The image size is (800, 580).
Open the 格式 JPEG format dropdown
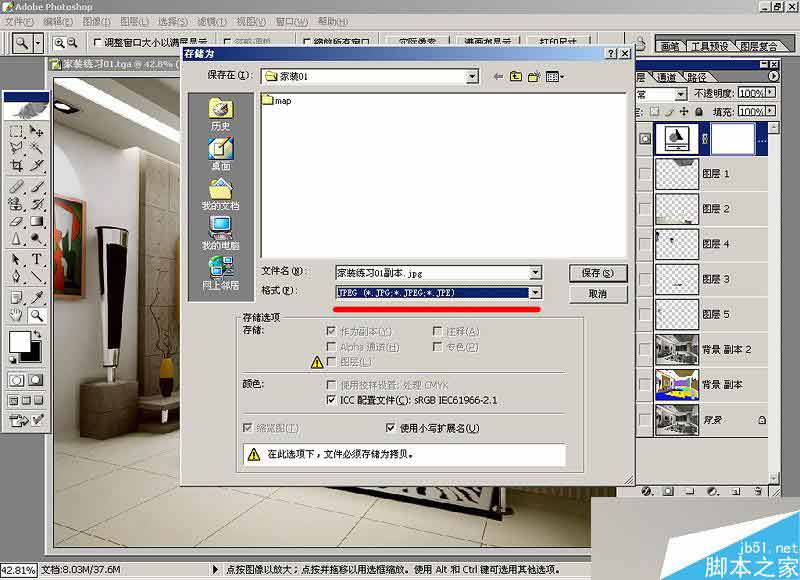pos(535,293)
